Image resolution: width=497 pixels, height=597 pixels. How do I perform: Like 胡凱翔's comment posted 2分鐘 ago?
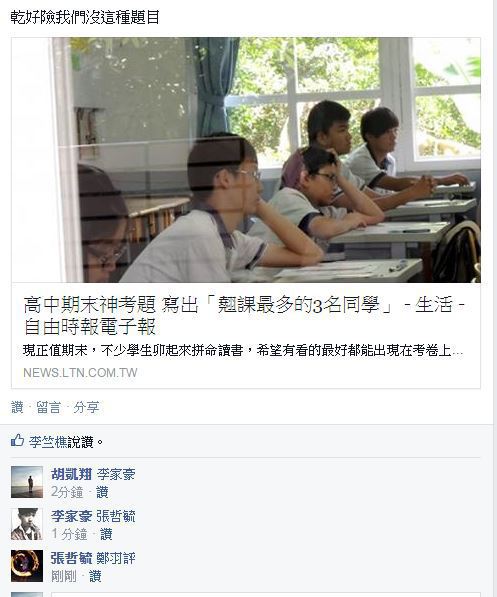[102, 492]
